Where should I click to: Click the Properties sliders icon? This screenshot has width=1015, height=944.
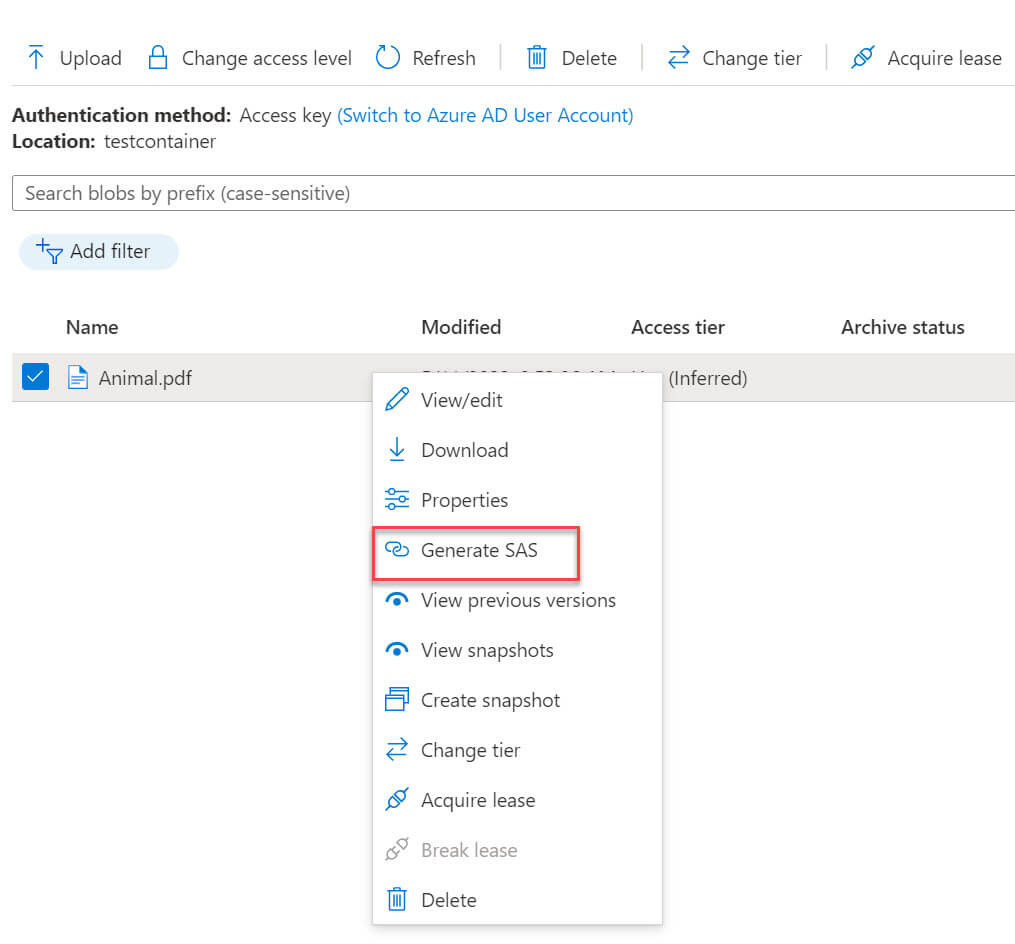(x=398, y=500)
